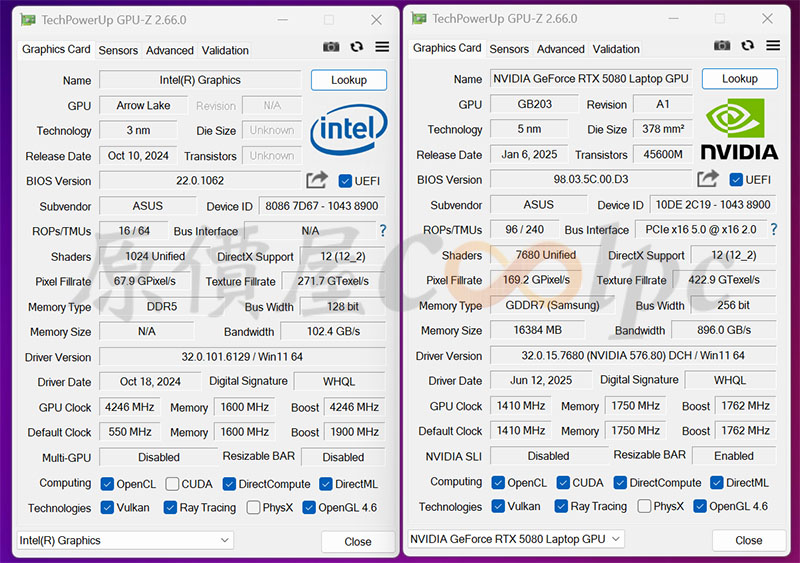This screenshot has height=563, width=800.
Task: Click refresh icon in Intel GPU-Z window
Action: [x=357, y=47]
